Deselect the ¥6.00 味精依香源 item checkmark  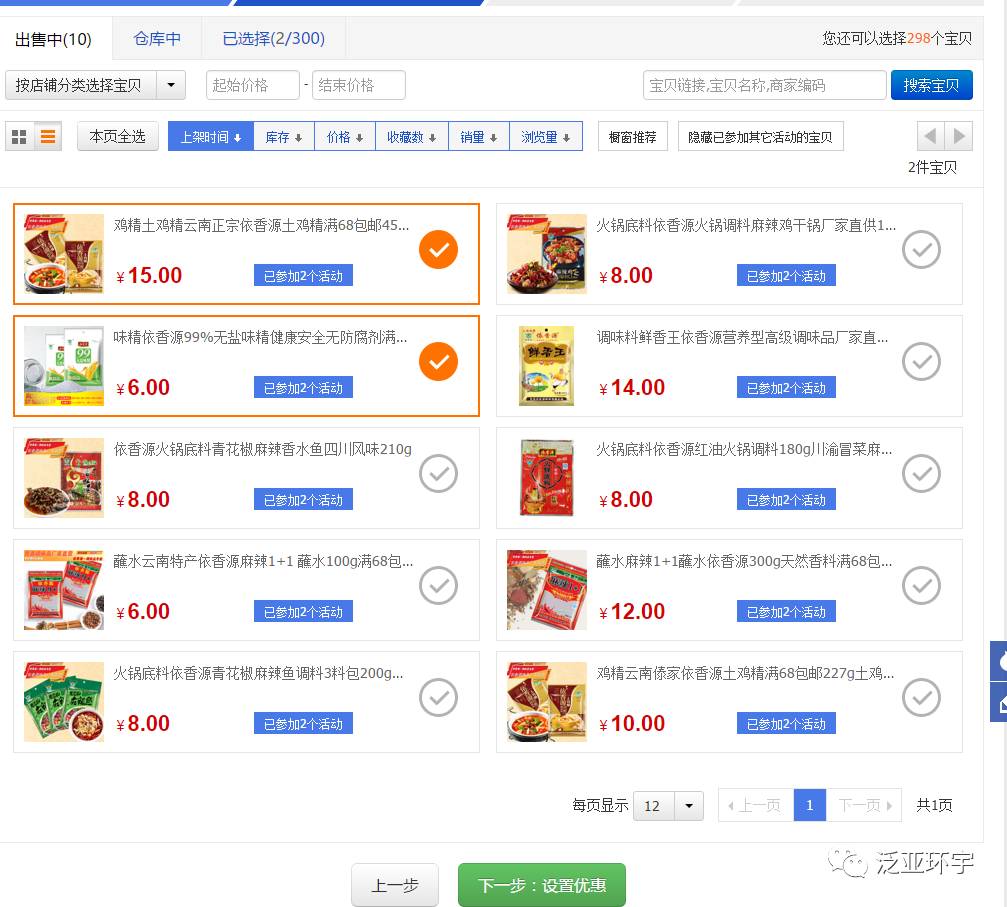click(x=439, y=361)
